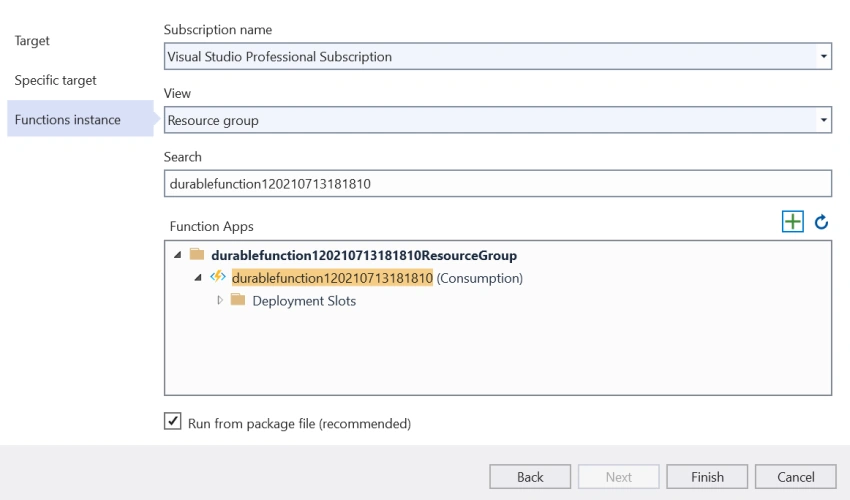Image resolution: width=850 pixels, height=500 pixels.
Task: Expand the Deployment Slots node
Action: (220, 300)
